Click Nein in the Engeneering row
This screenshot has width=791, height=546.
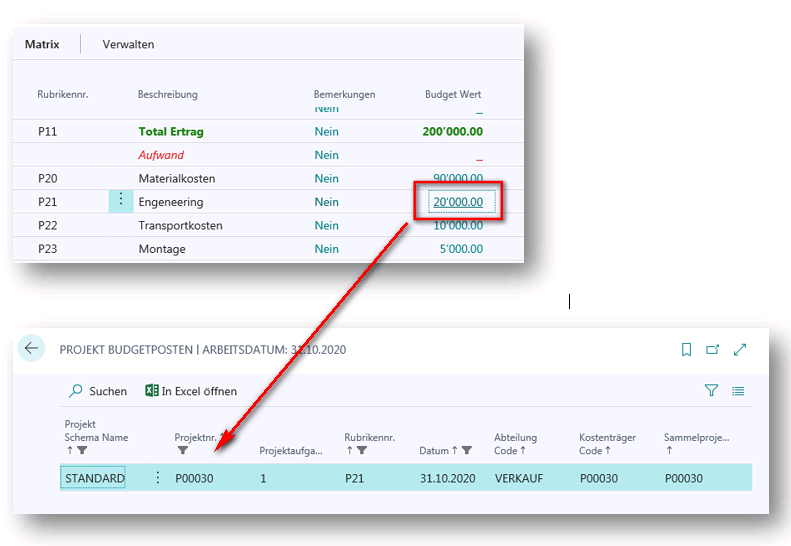326,202
